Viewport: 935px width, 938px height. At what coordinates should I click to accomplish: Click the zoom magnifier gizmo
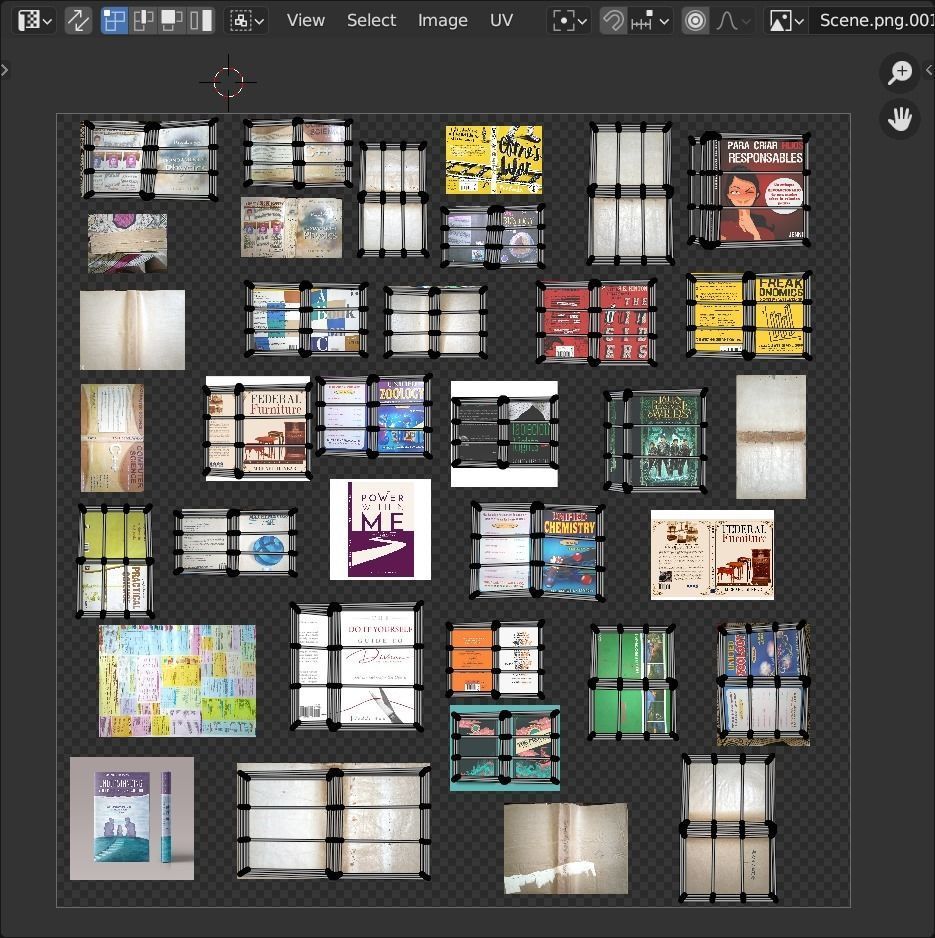coord(899,72)
